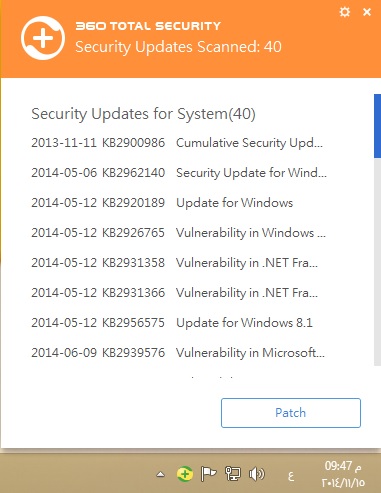Close the 360 Total Security popup
Viewport: 381px width, 493px height.
(367, 12)
